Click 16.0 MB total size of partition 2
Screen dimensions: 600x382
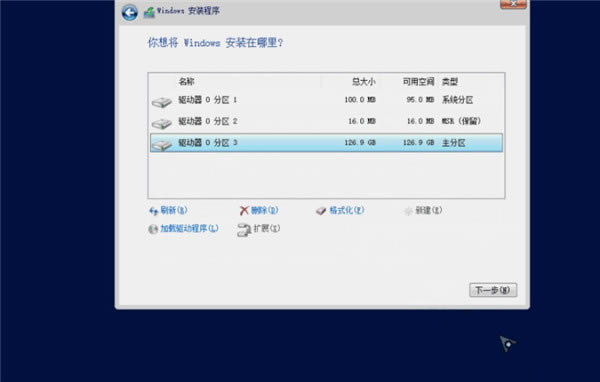(362, 121)
